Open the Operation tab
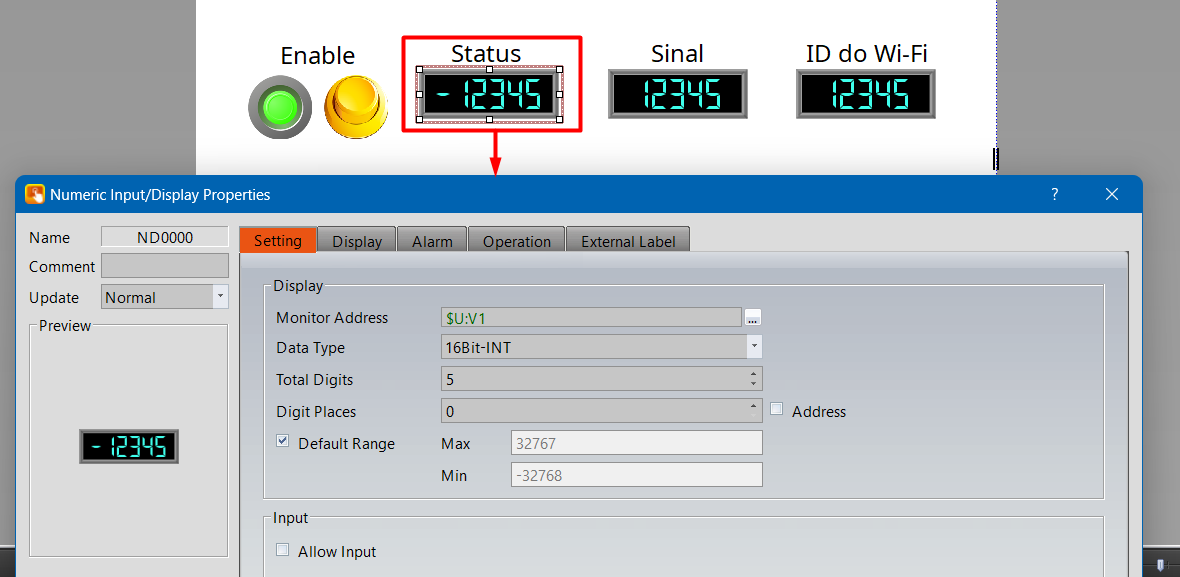 (516, 241)
